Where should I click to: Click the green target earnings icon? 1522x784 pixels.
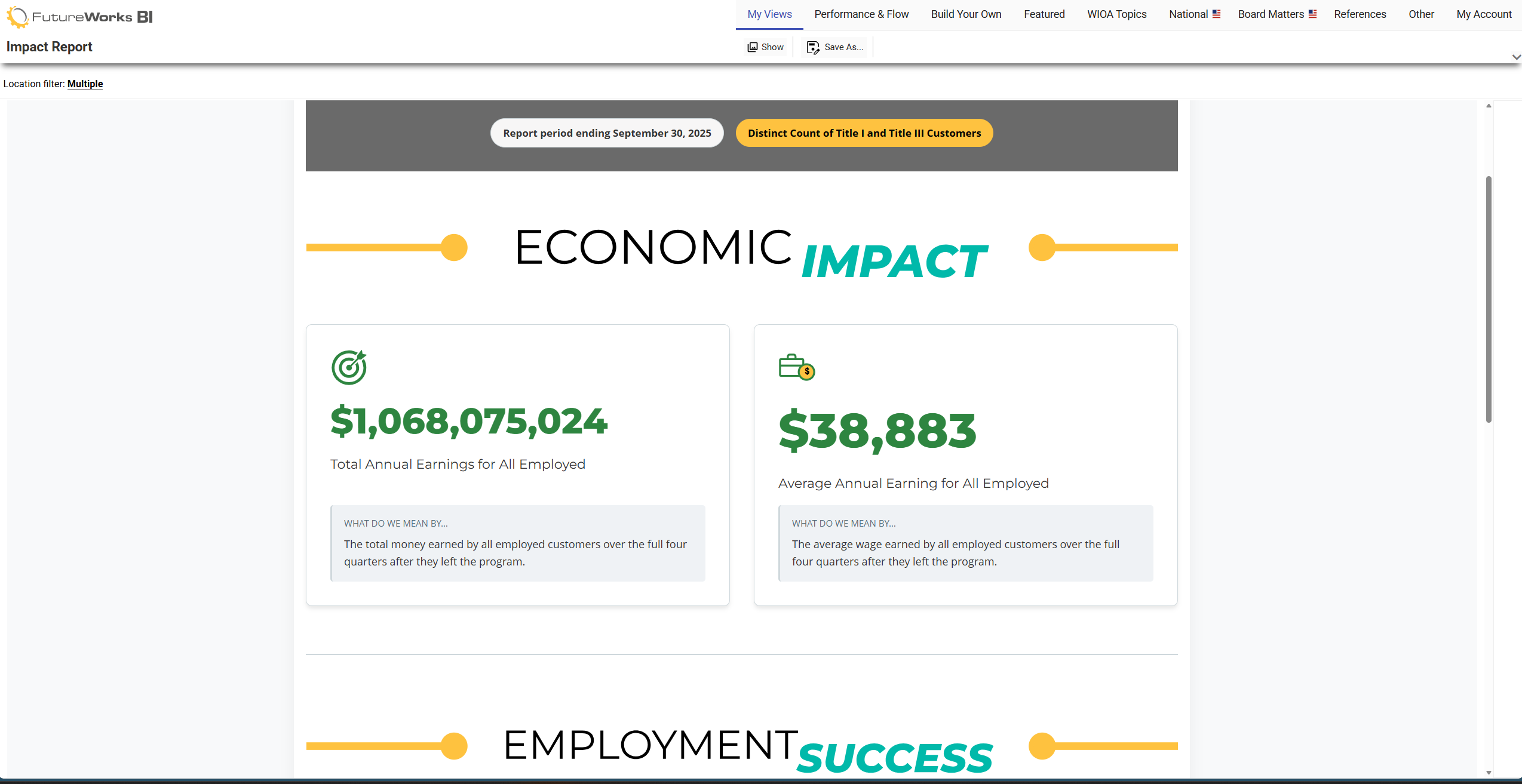click(x=349, y=367)
